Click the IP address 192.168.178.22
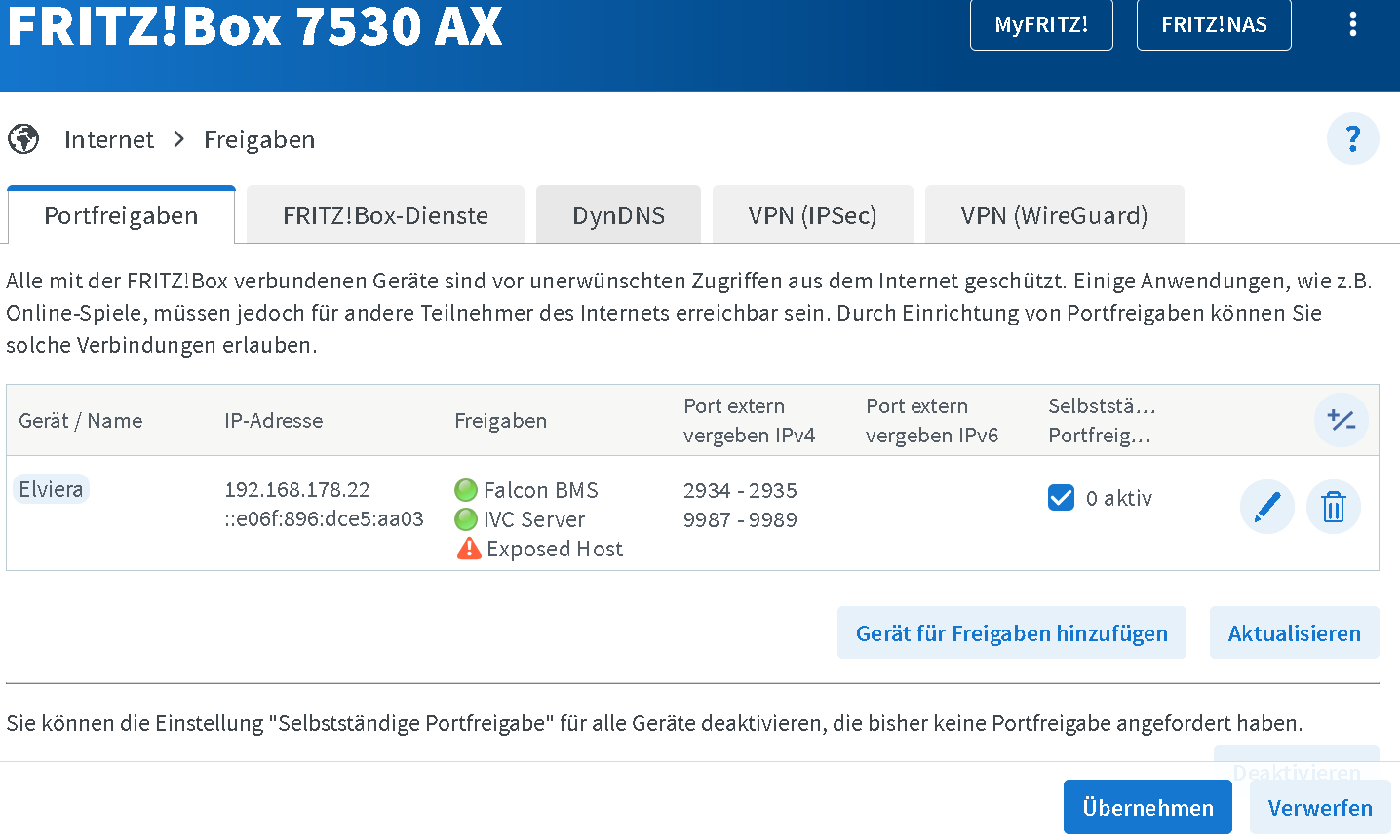 tap(297, 490)
